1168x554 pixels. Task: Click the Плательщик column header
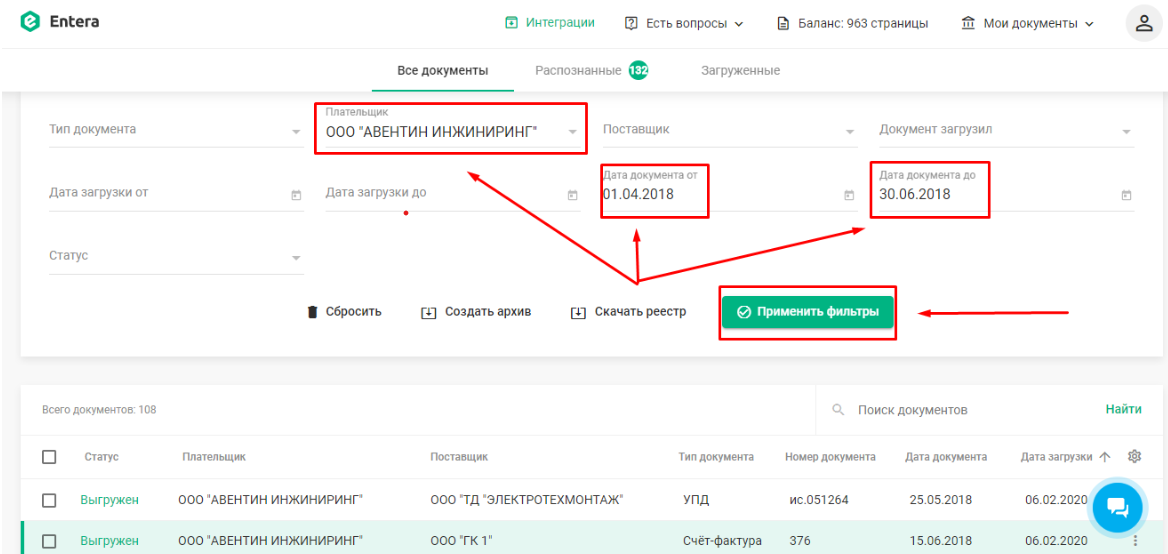[214, 456]
